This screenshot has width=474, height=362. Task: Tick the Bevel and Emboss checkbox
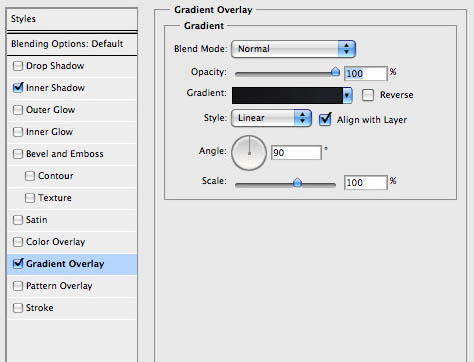tap(18, 154)
